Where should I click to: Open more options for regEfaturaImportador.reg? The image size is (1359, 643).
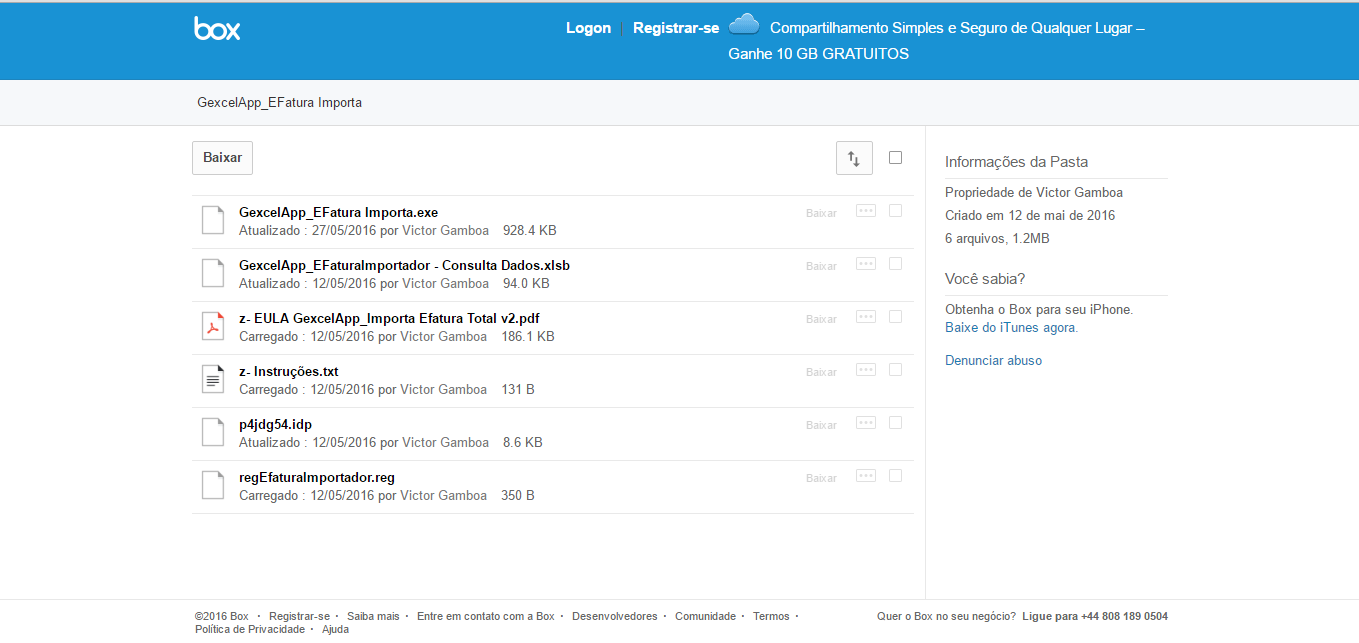866,476
